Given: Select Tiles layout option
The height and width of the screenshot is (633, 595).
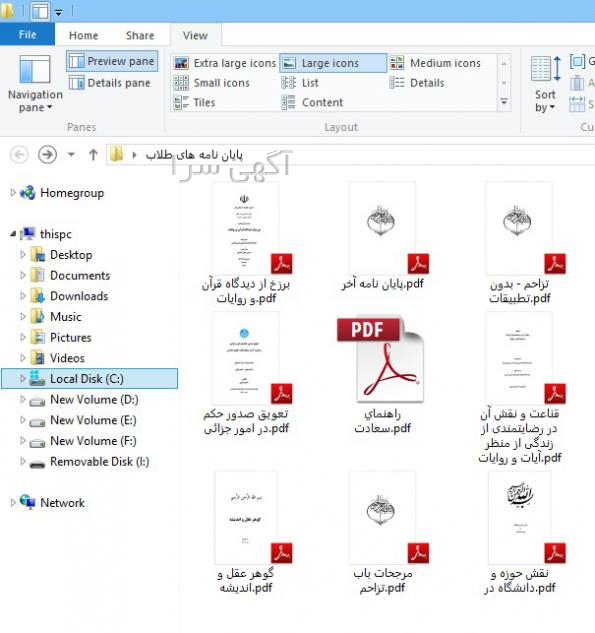Looking at the screenshot, I should pyautogui.click(x=195, y=103).
